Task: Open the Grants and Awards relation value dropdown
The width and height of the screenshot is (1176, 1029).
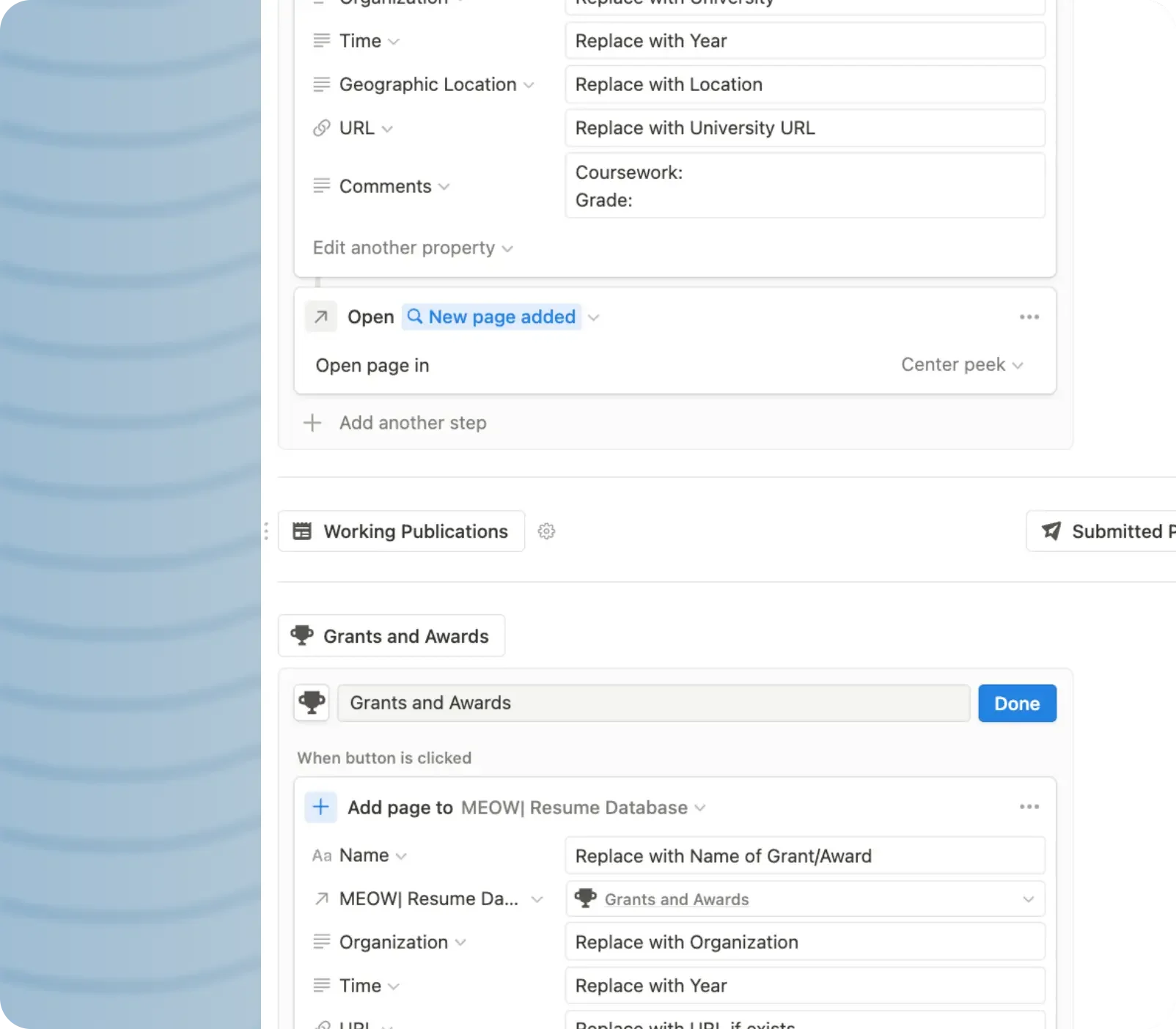Action: tap(1029, 899)
